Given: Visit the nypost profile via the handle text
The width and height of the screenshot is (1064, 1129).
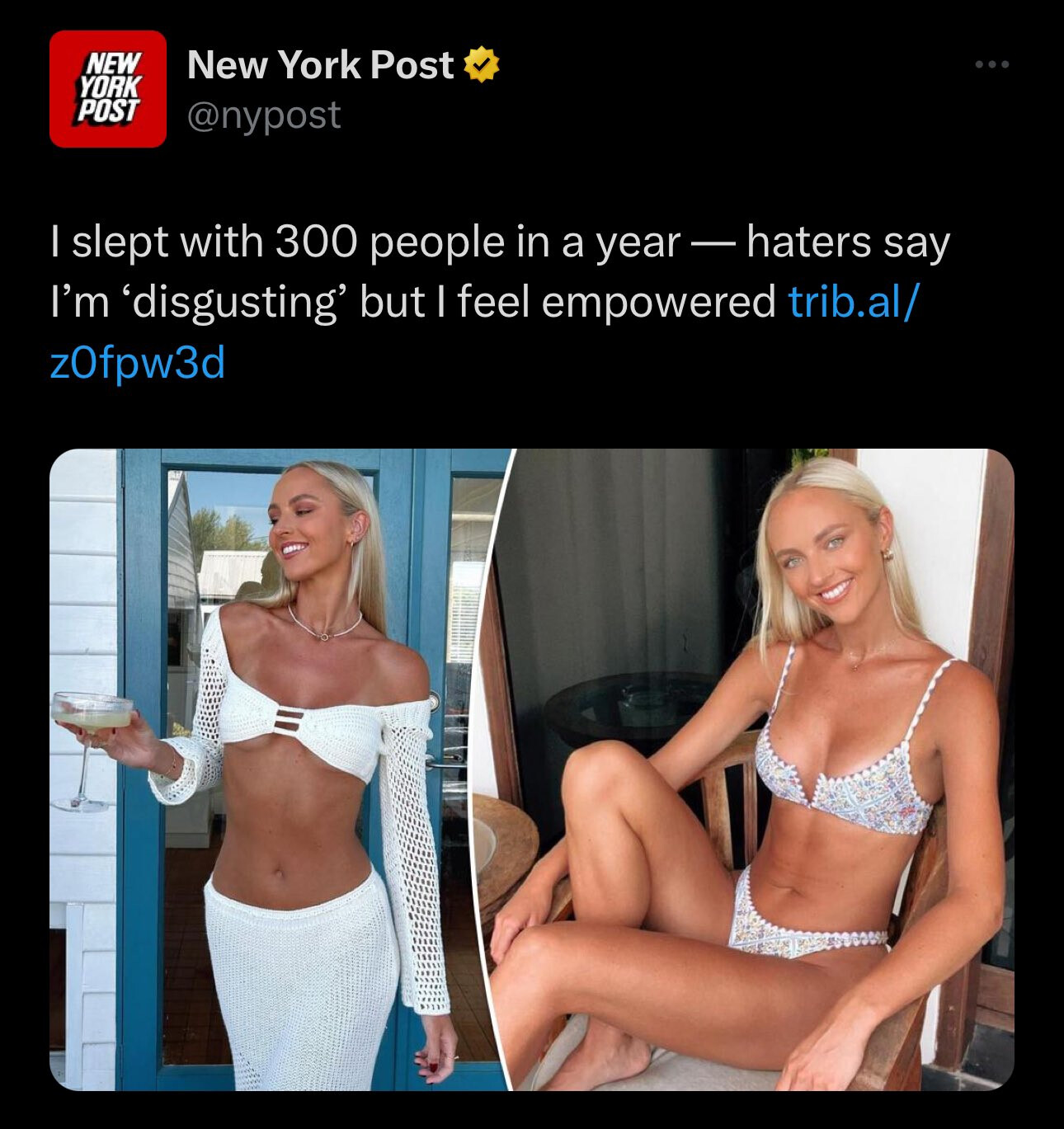Looking at the screenshot, I should [x=264, y=115].
